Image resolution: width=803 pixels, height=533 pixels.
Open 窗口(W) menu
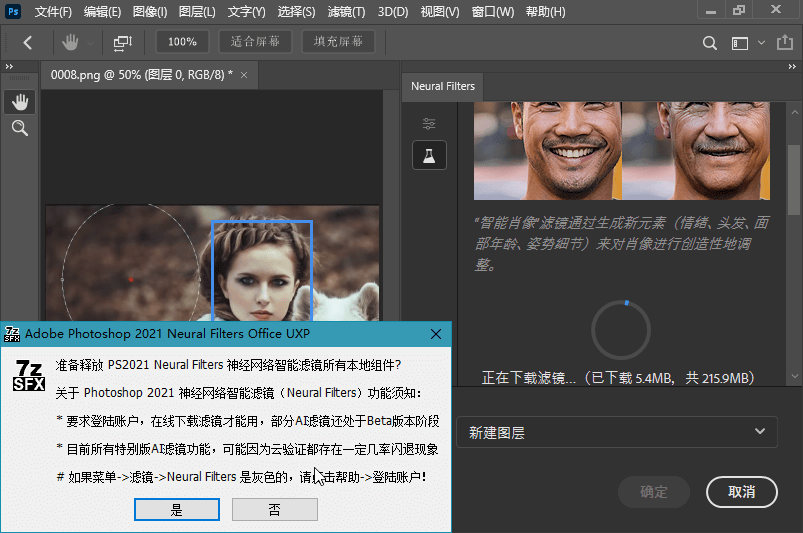pos(493,12)
